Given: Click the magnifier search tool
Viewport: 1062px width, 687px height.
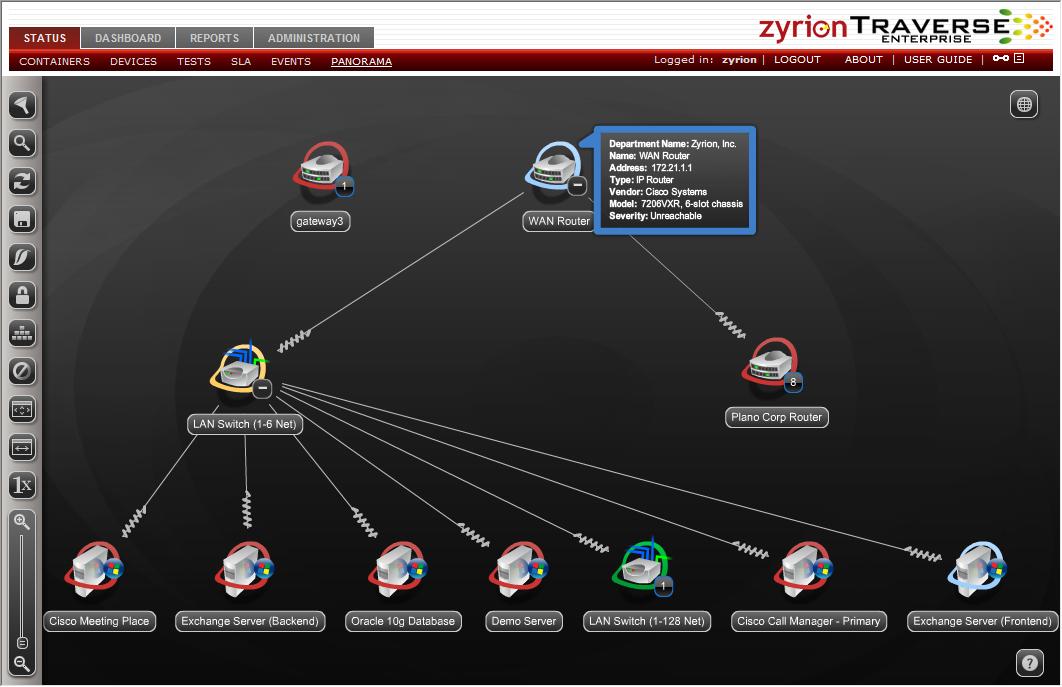Looking at the screenshot, I should [22, 143].
